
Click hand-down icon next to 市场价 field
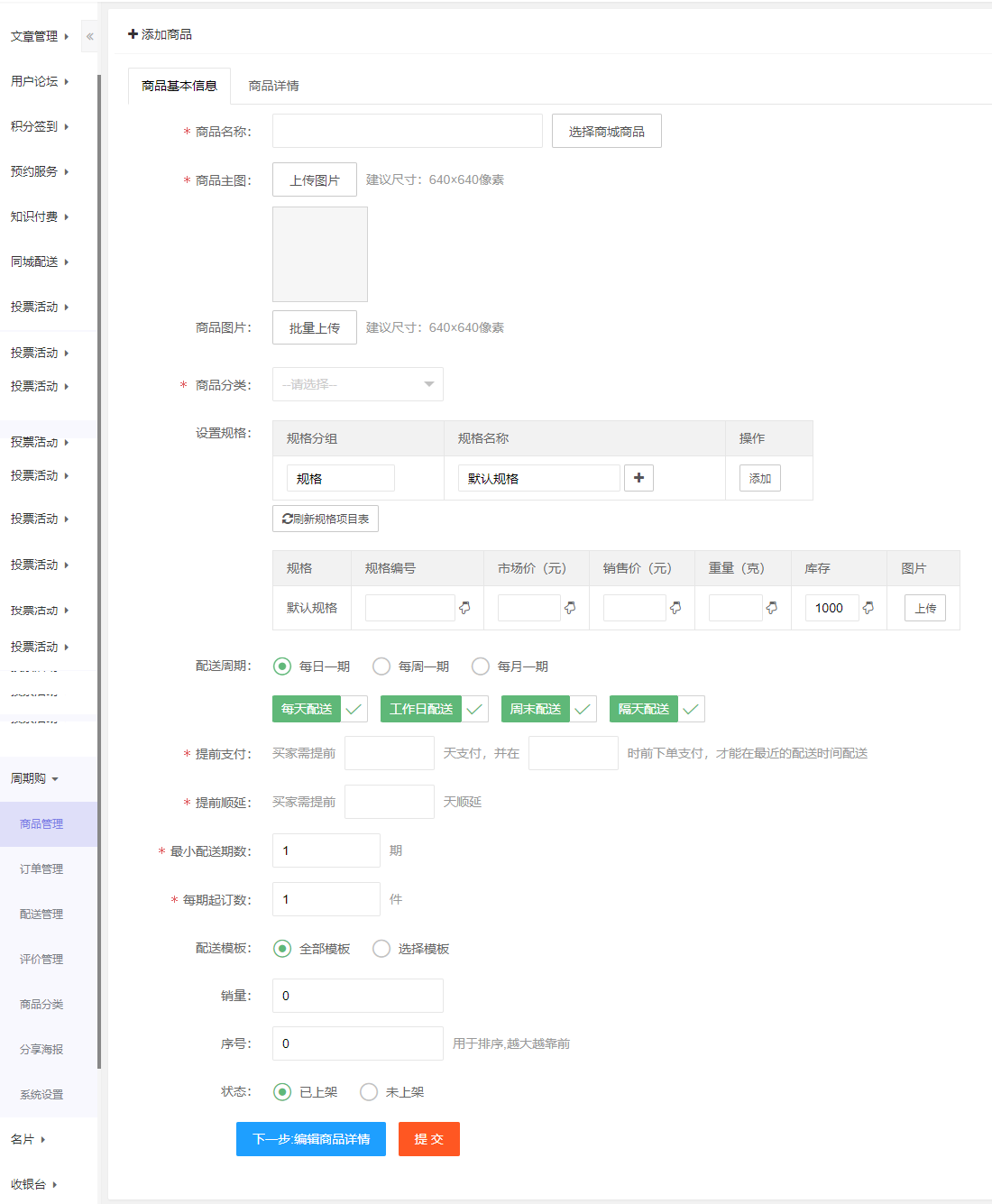click(x=570, y=608)
